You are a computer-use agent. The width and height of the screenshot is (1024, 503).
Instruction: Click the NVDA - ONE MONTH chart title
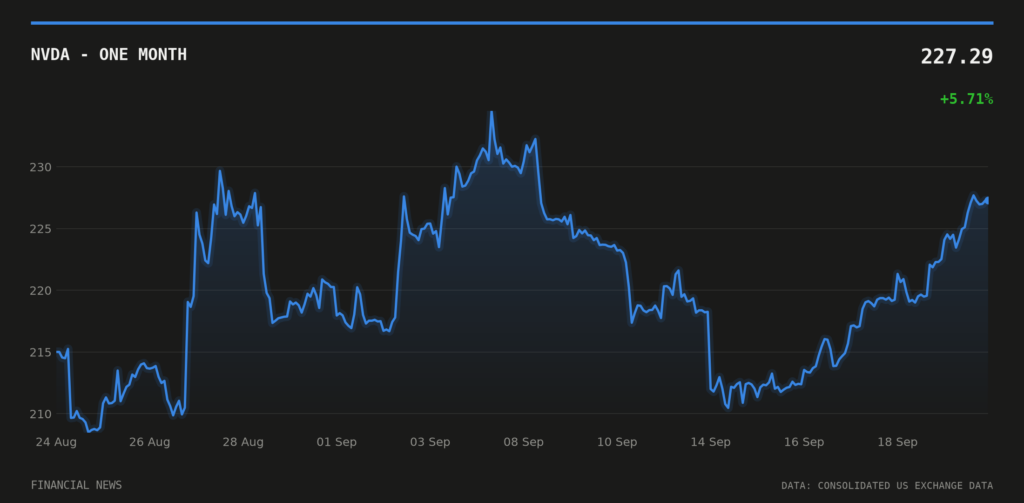[108, 55]
